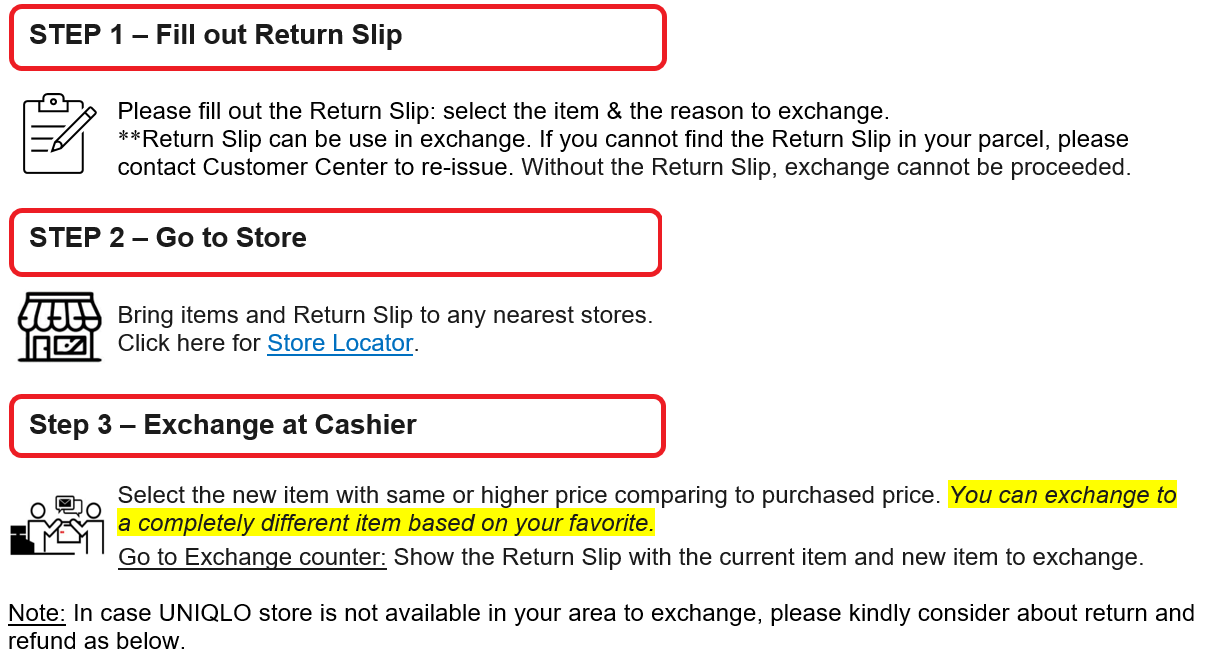
Task: Click 'Click here for' text before link
Action: (189, 343)
